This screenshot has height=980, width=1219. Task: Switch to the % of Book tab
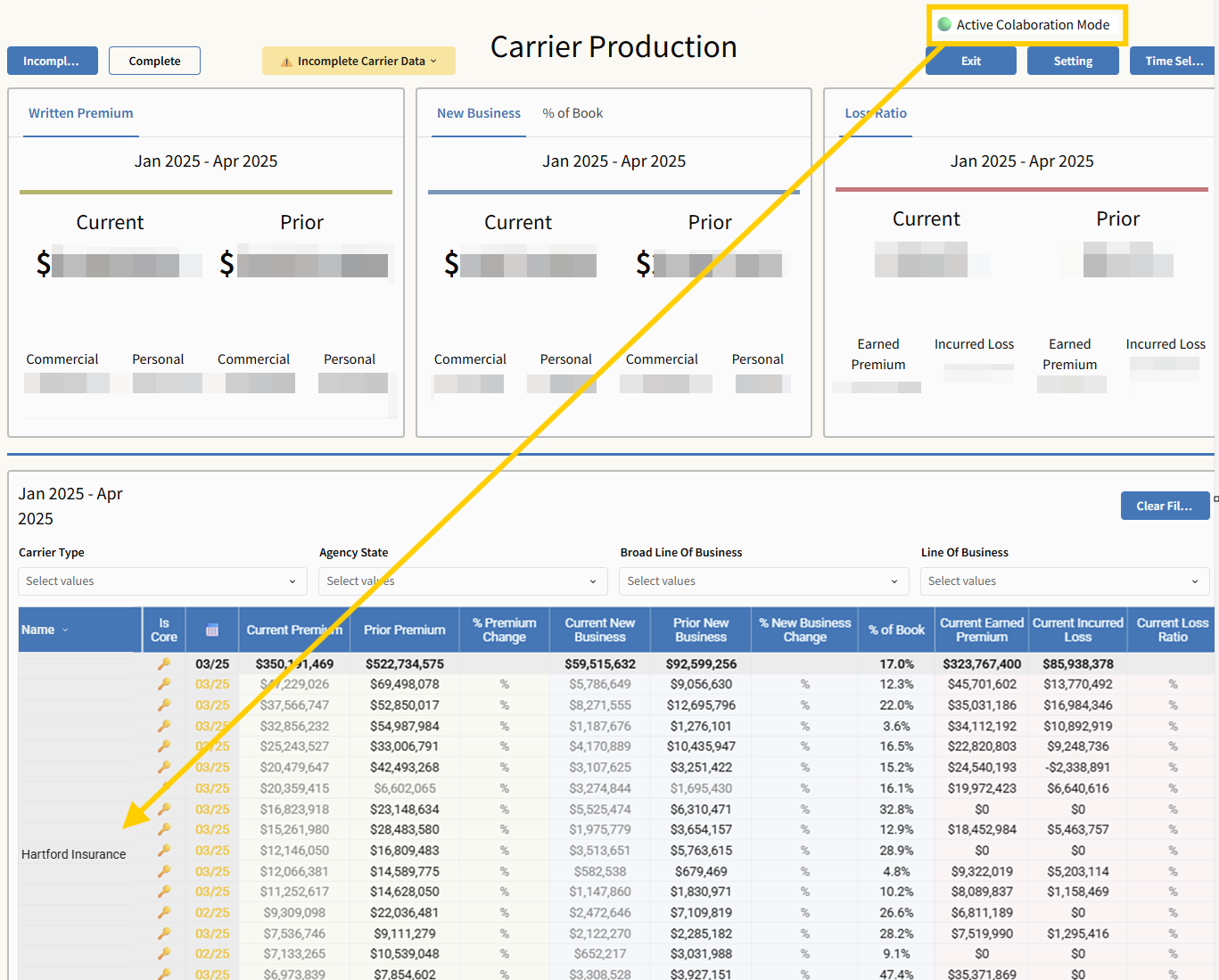tap(572, 113)
